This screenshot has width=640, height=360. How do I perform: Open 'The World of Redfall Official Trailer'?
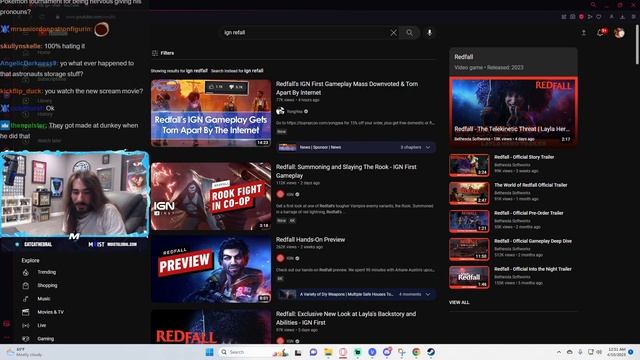point(531,185)
